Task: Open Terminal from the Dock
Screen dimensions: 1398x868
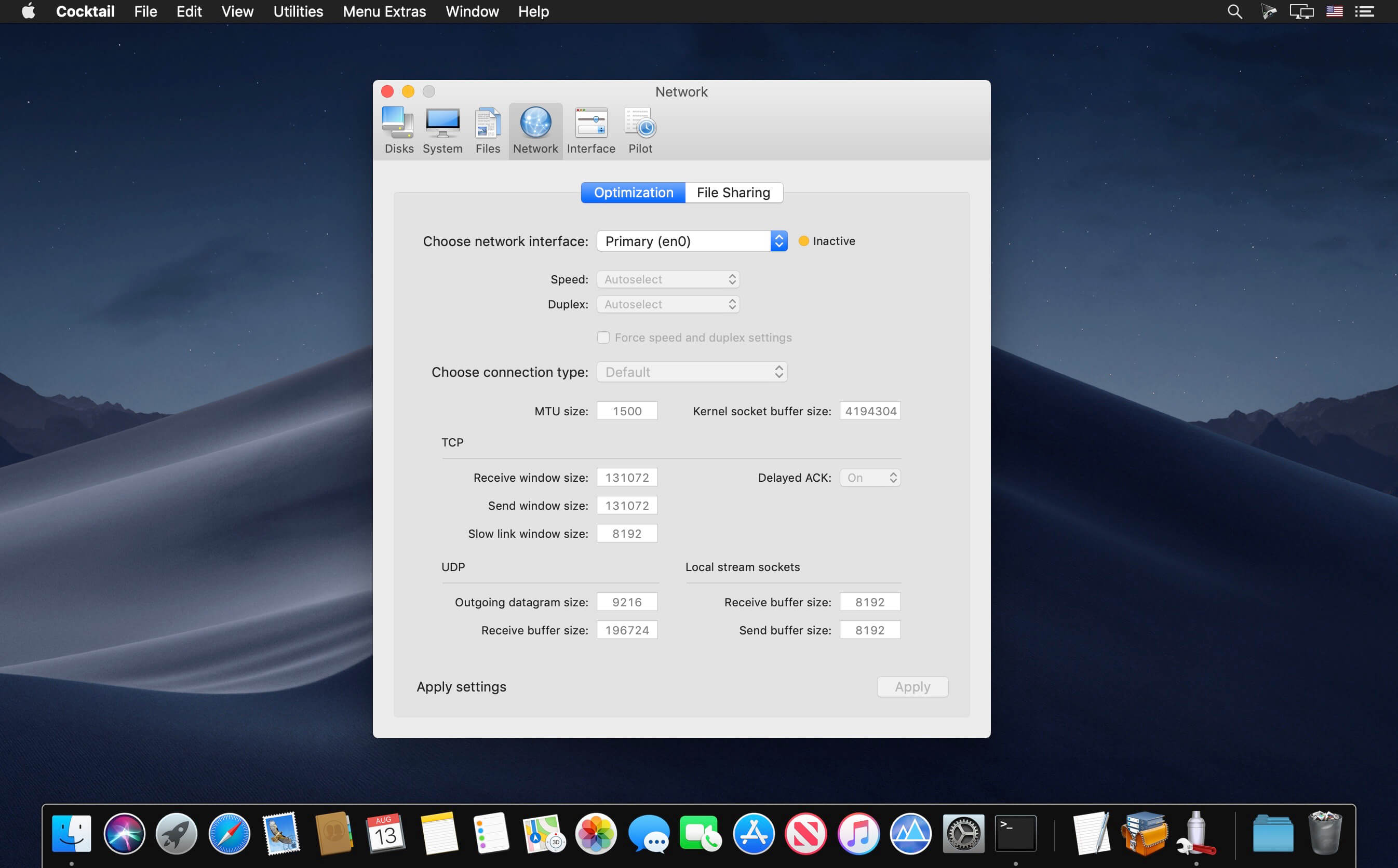Action: coord(1015,833)
